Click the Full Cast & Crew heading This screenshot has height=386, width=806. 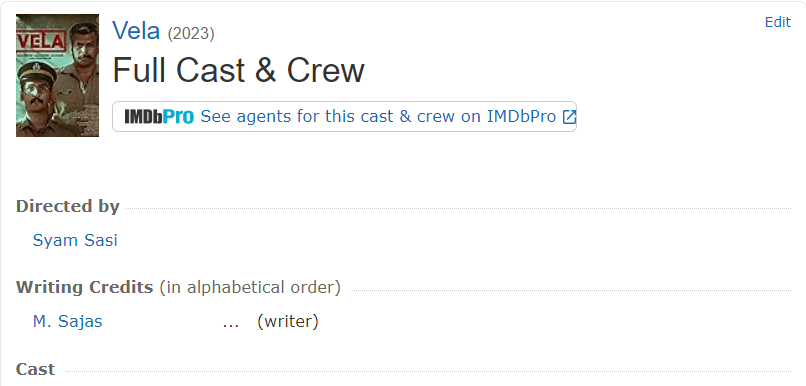pos(239,70)
